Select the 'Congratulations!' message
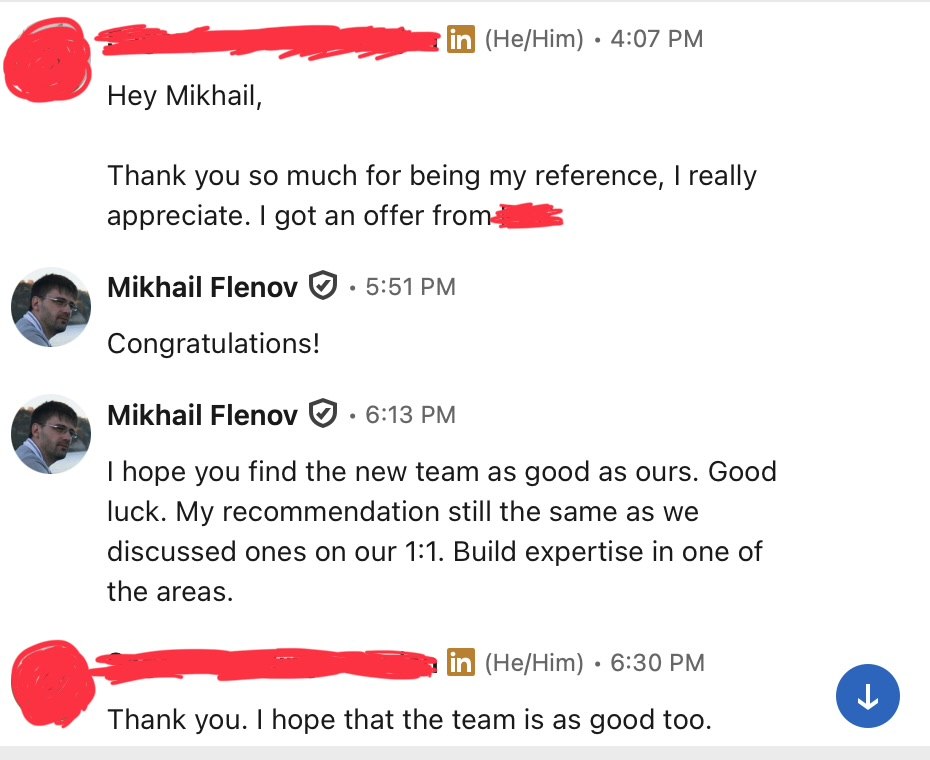Image resolution: width=930 pixels, height=760 pixels. point(214,344)
